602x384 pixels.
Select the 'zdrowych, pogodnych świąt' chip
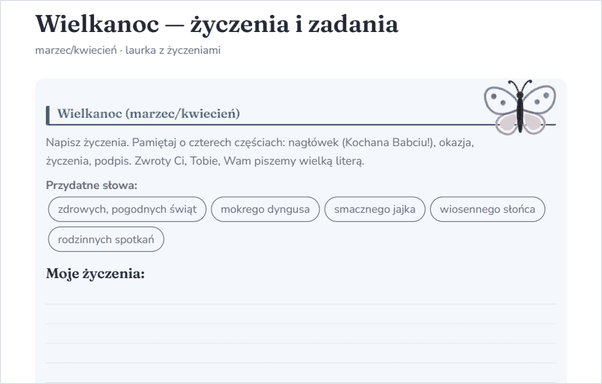[x=127, y=209]
